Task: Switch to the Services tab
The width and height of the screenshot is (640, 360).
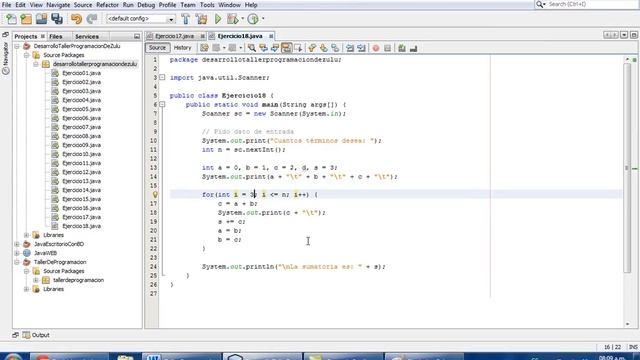Action: click(87, 36)
